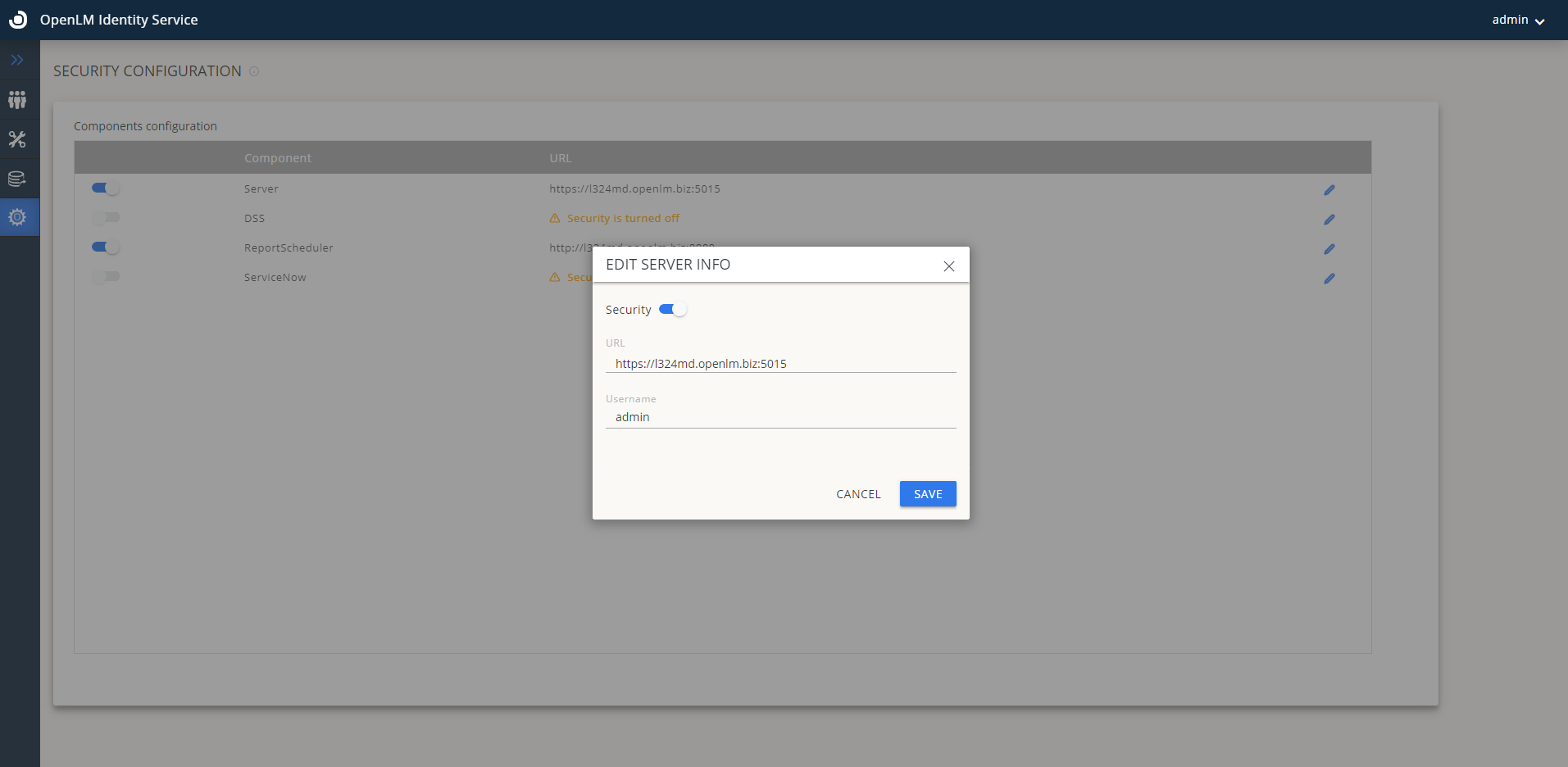Toggle the ReportScheduler row switch

(x=106, y=247)
